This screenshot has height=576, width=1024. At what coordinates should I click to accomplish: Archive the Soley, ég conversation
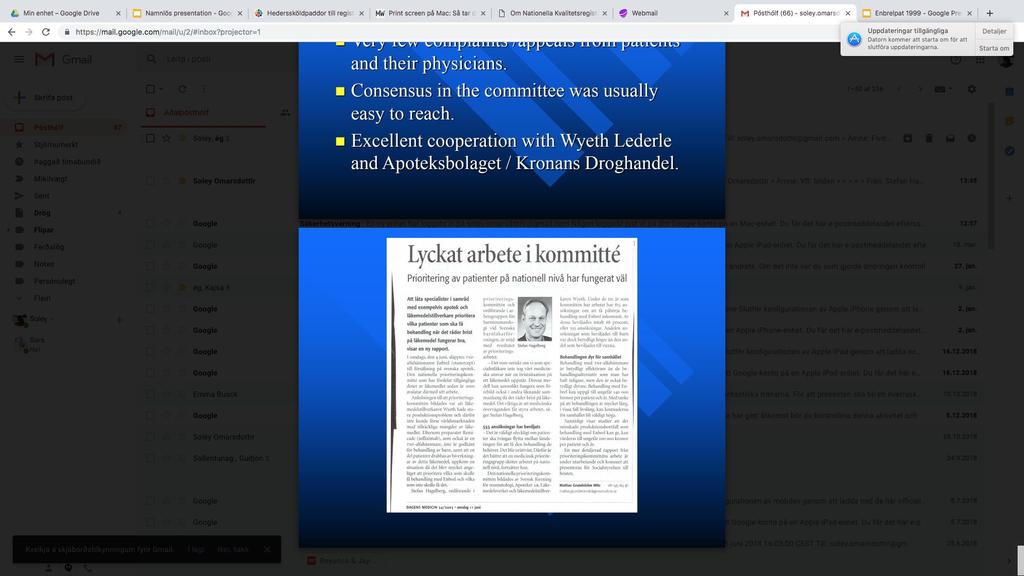(x=908, y=138)
